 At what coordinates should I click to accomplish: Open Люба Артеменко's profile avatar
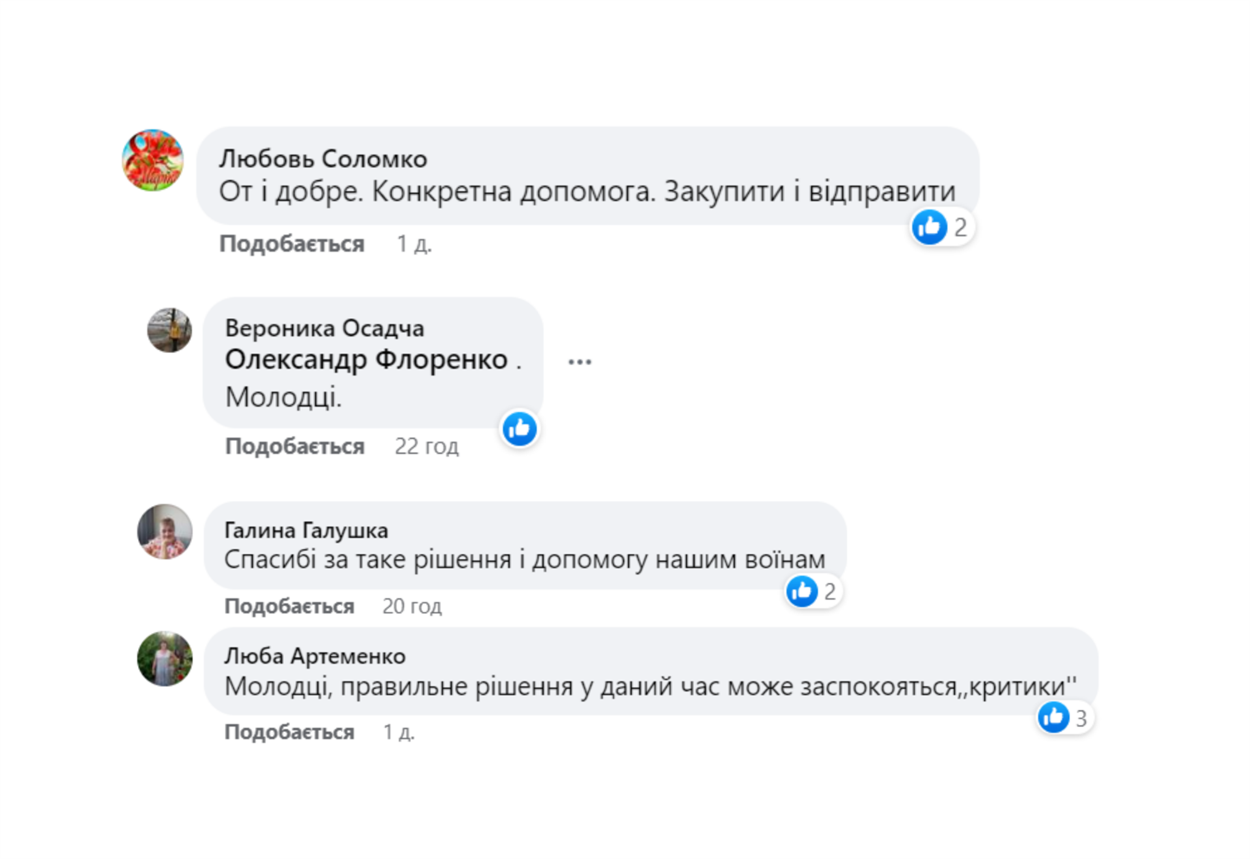click(165, 658)
